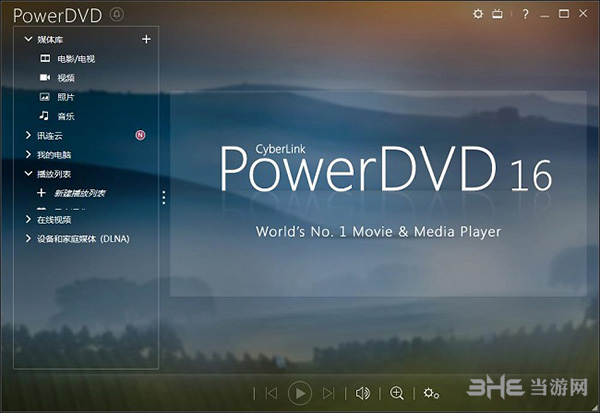Viewport: 600px width, 413px height.
Task: Click the 在线视频 label
Action: (54, 219)
